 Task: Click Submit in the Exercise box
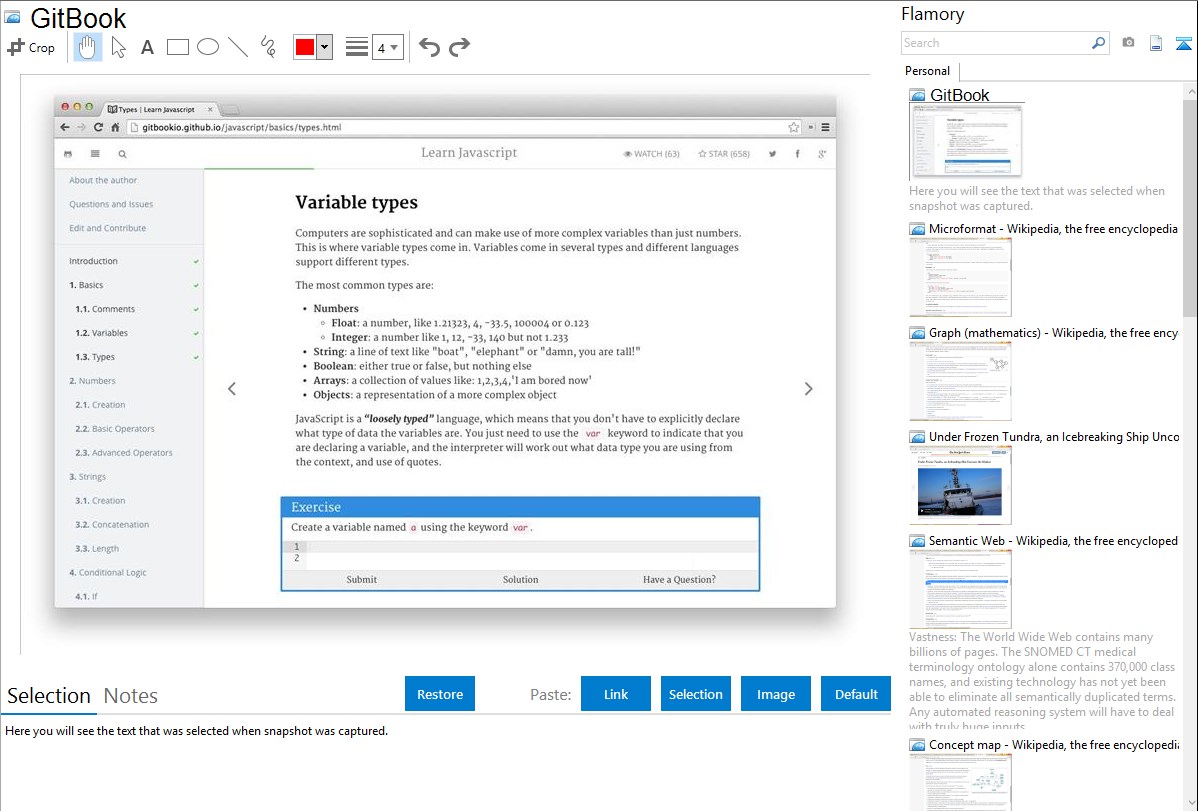(x=361, y=579)
